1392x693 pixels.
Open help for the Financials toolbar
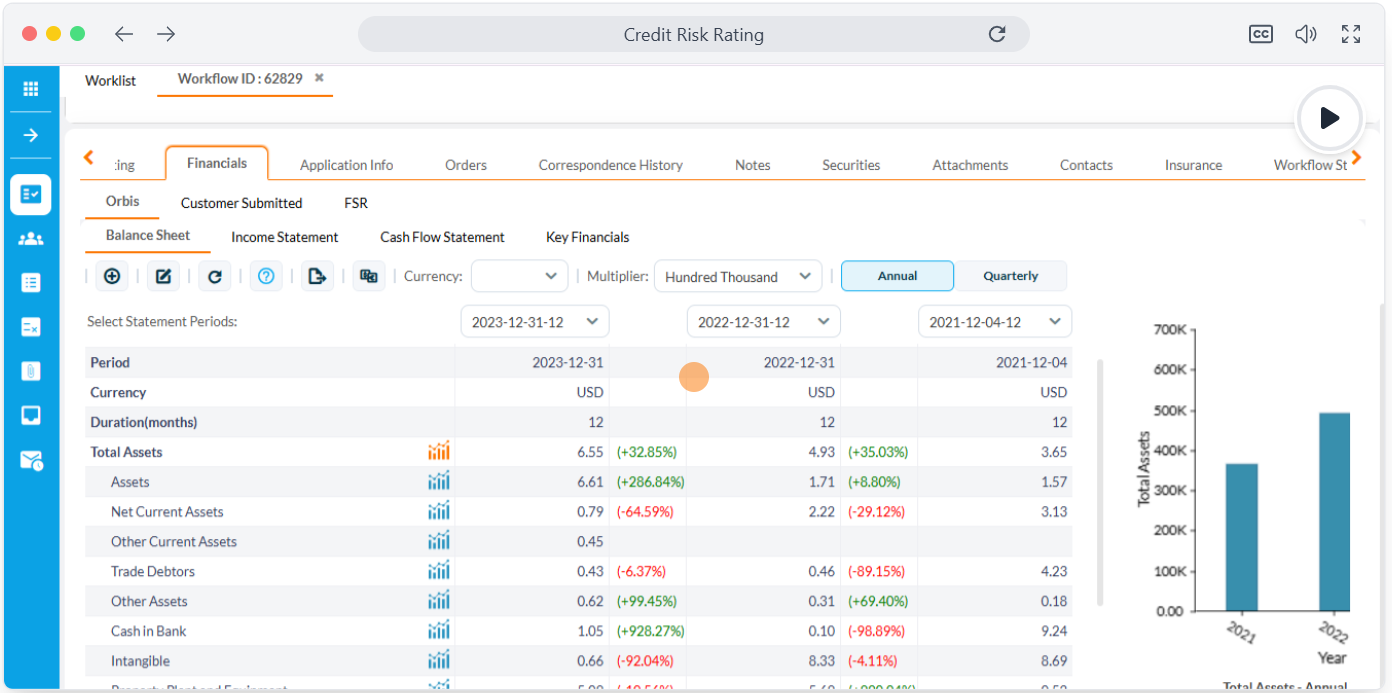tap(266, 276)
